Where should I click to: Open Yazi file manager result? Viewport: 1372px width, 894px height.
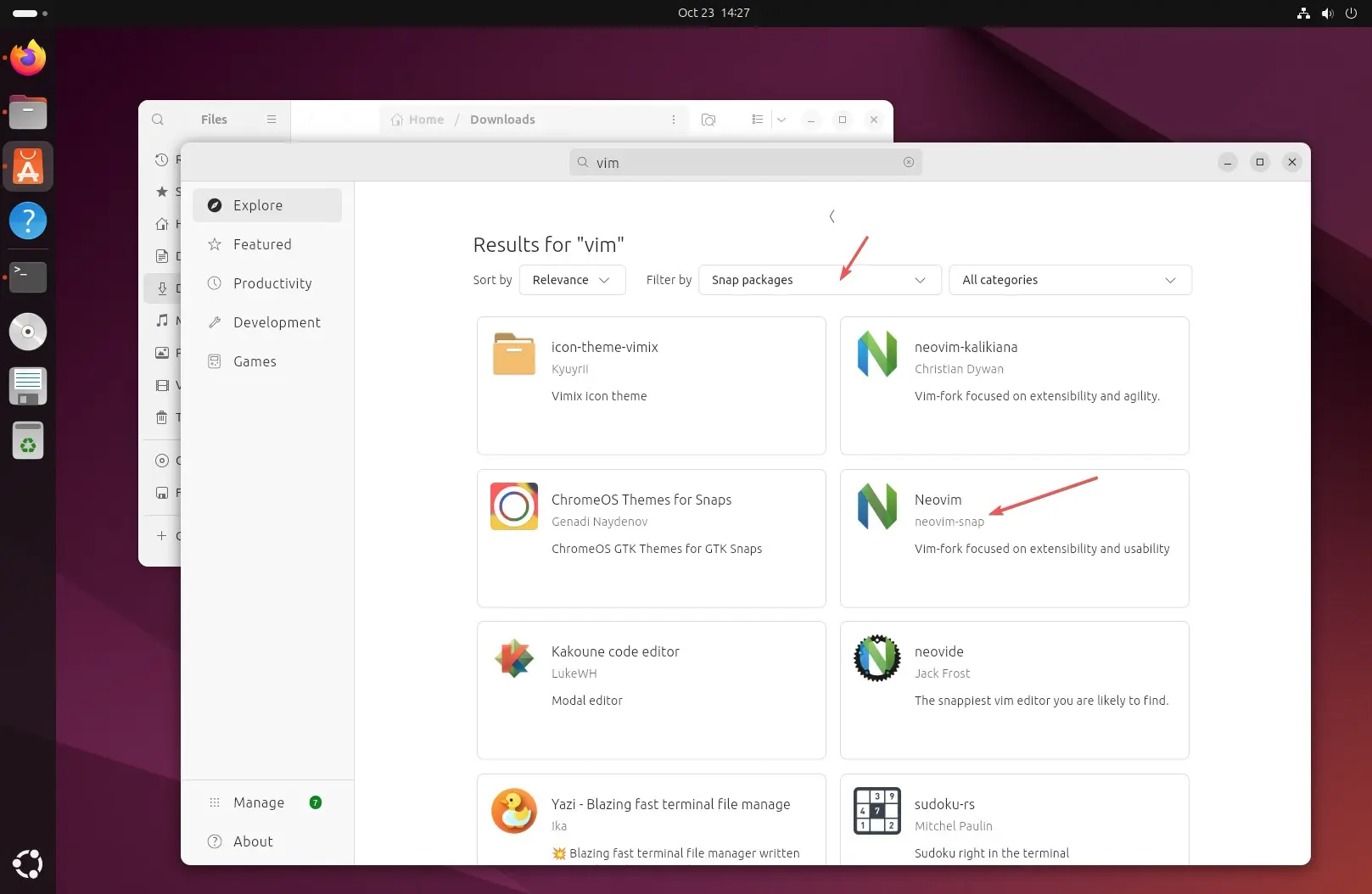pos(652,820)
